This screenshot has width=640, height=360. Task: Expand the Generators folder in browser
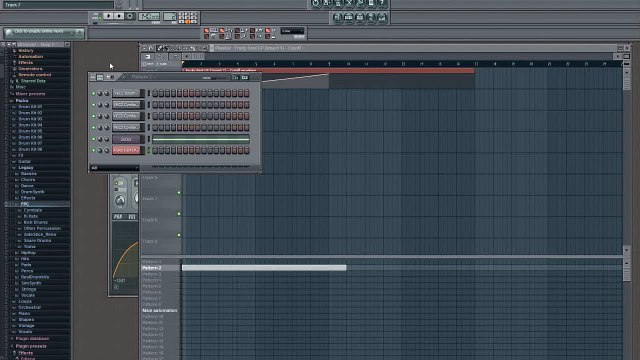pos(30,69)
